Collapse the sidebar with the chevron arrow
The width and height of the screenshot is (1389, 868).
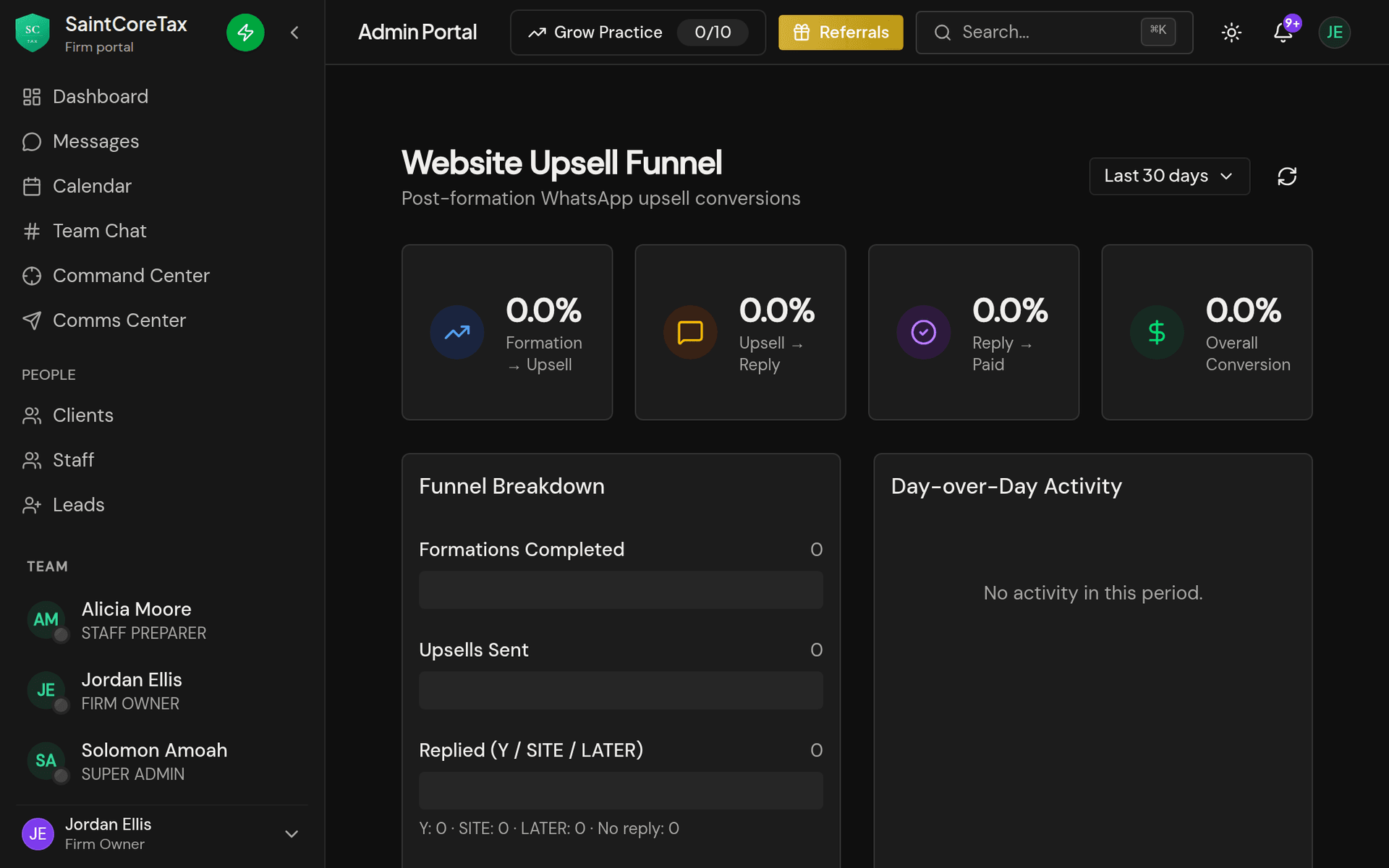pyautogui.click(x=294, y=33)
